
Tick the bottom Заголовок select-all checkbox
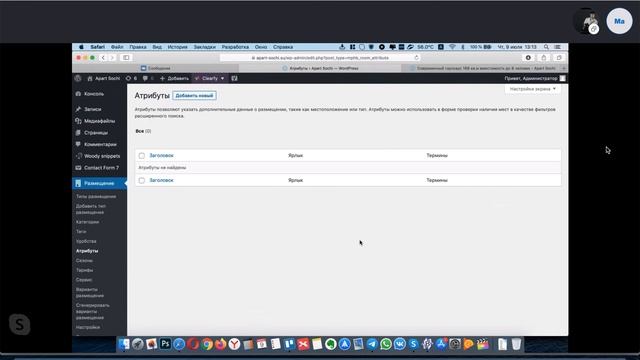click(142, 180)
